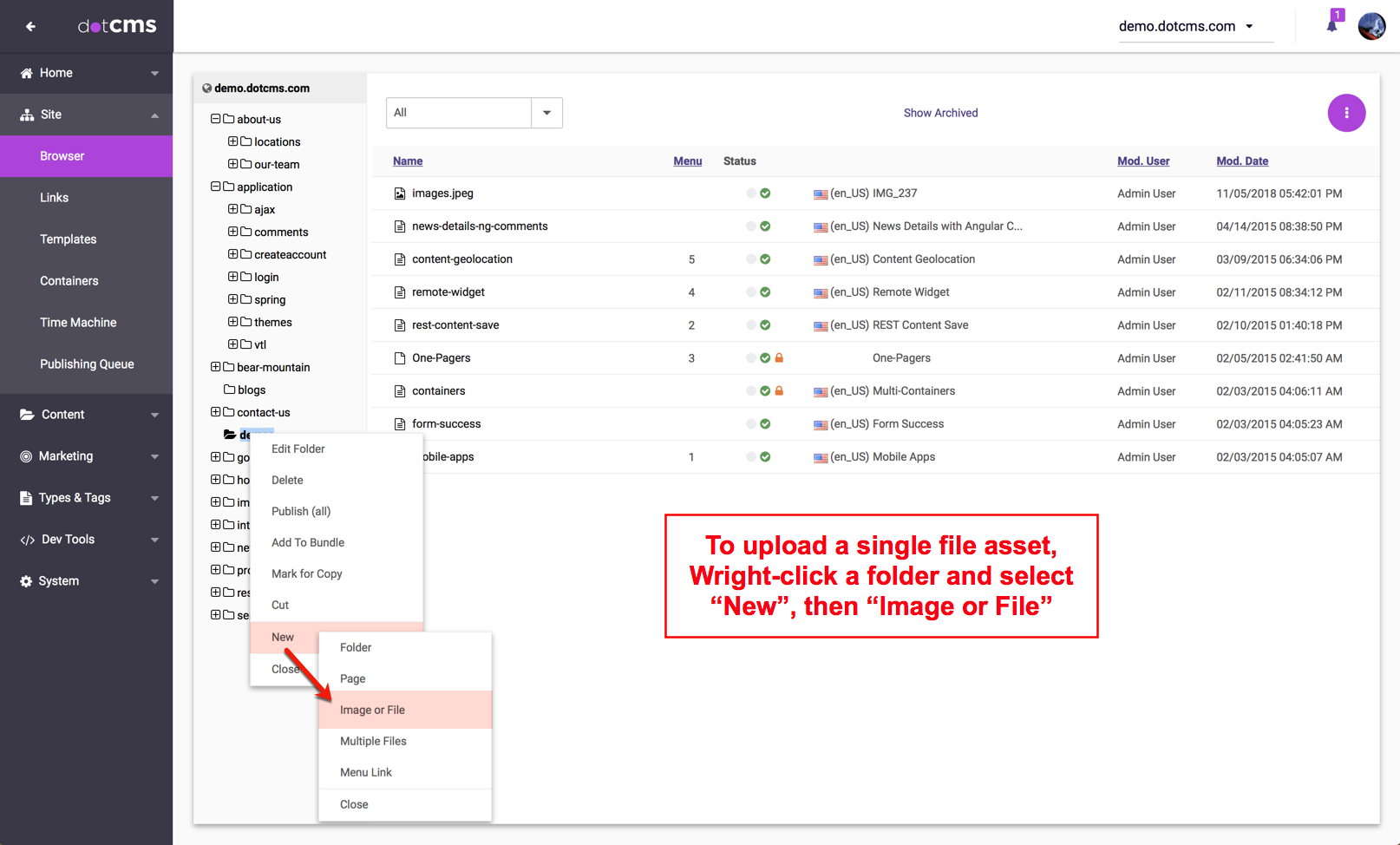The image size is (1400, 845).
Task: Click the purple three-dot actions button
Action: 1346,113
